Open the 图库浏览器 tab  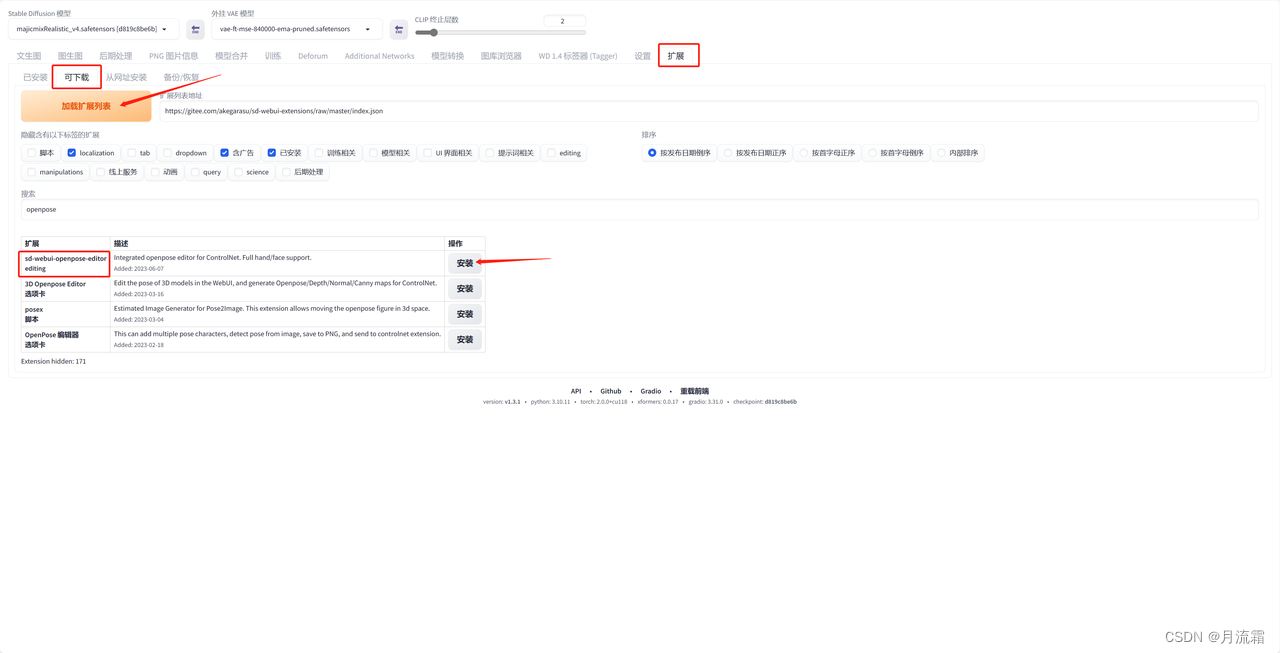point(501,56)
